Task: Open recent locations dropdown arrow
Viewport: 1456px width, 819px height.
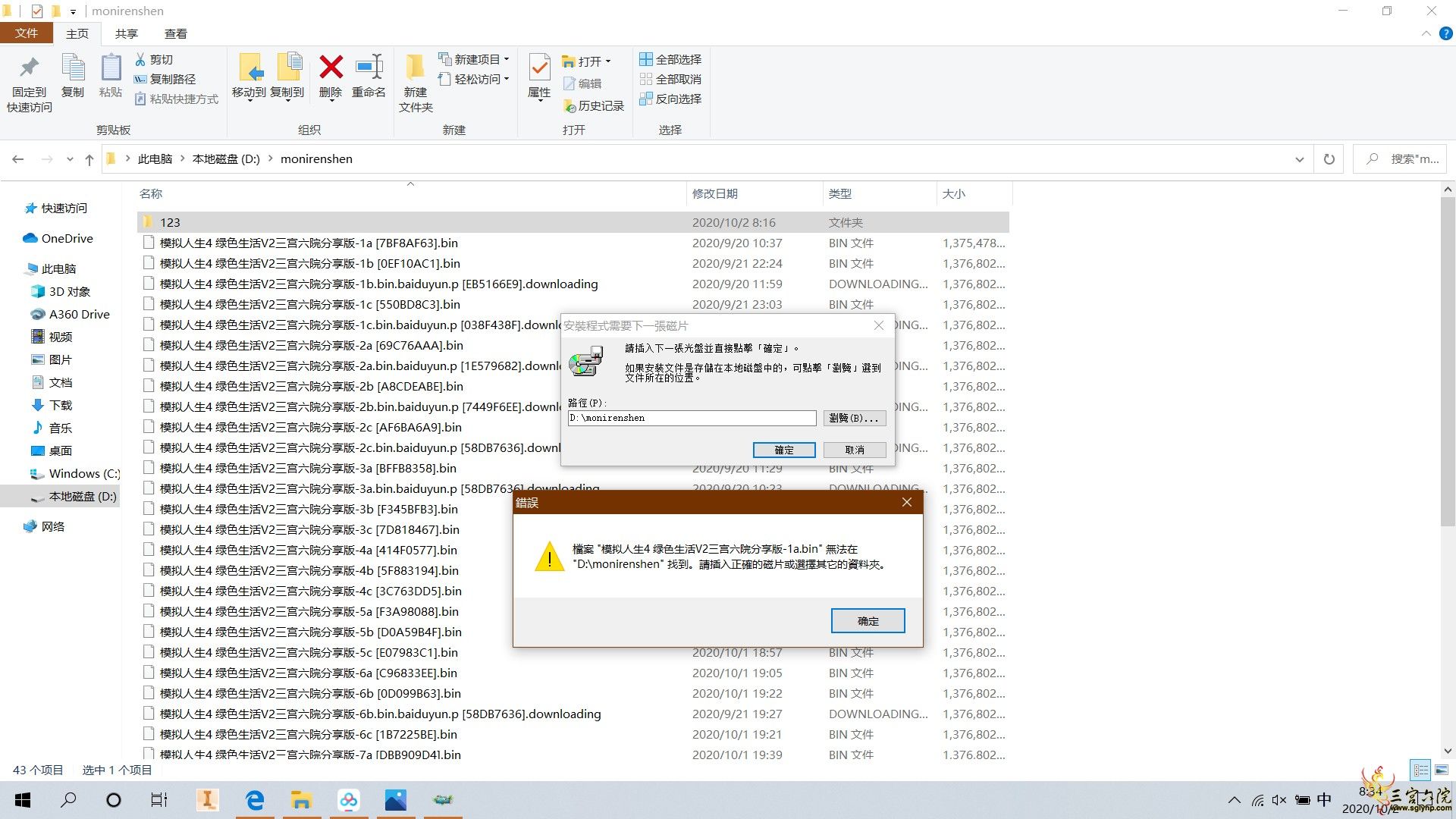Action: 70,159
